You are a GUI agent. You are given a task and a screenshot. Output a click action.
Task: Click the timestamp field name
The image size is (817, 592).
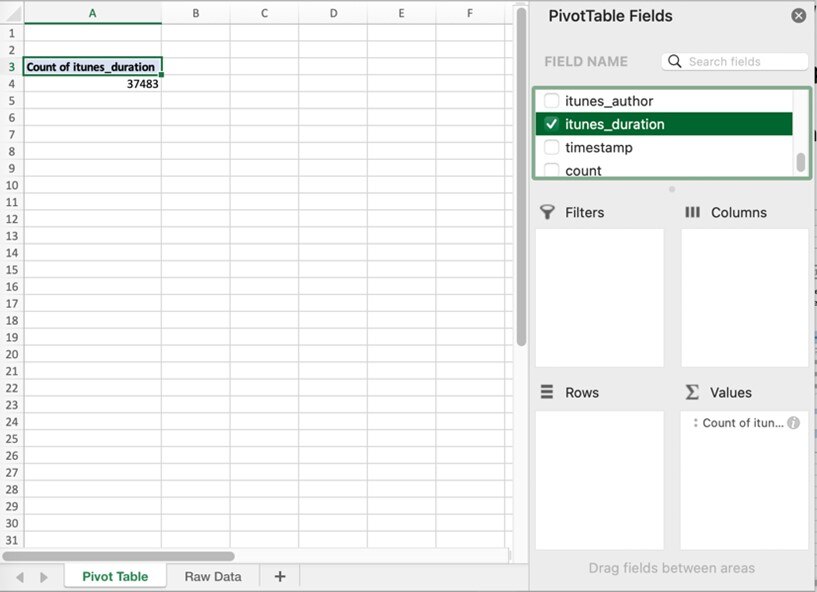pyautogui.click(x=599, y=147)
